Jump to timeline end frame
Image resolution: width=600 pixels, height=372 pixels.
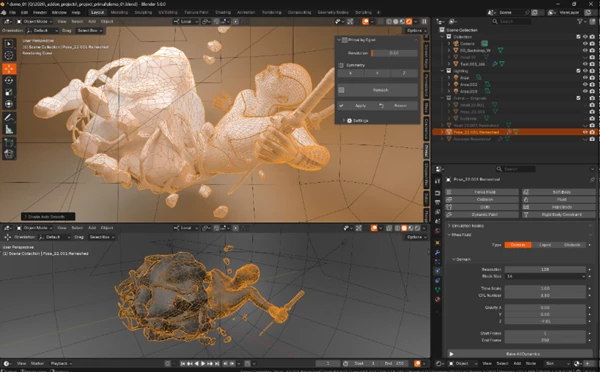pyautogui.click(x=217, y=363)
